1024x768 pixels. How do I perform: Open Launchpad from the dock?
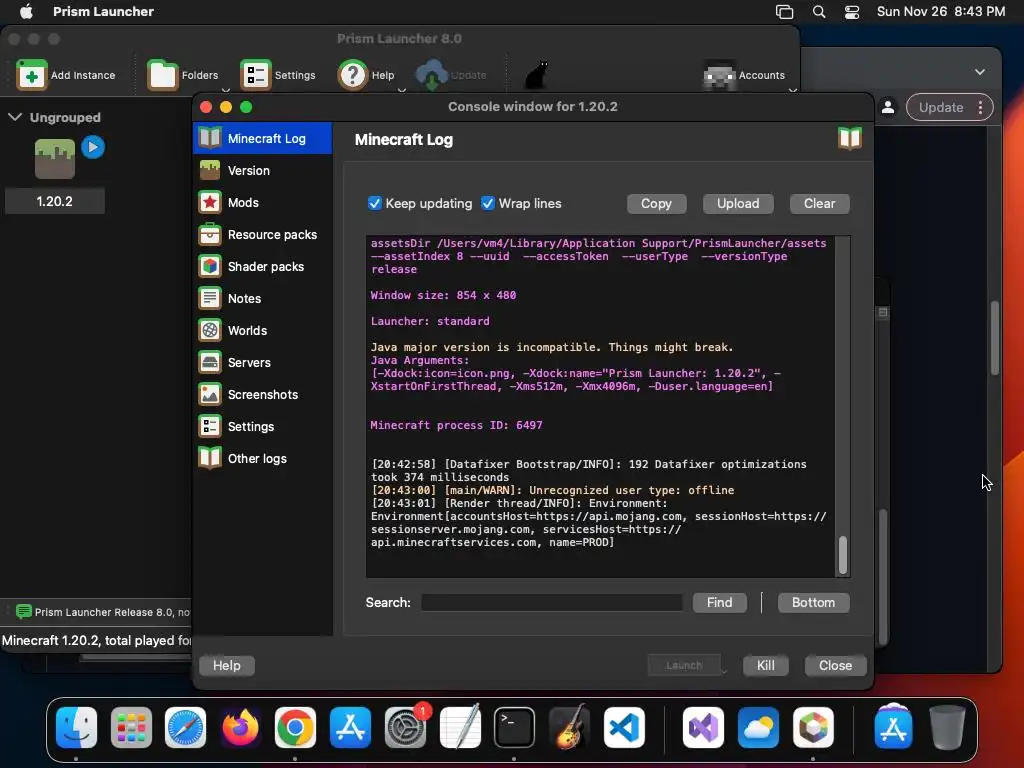(131, 727)
